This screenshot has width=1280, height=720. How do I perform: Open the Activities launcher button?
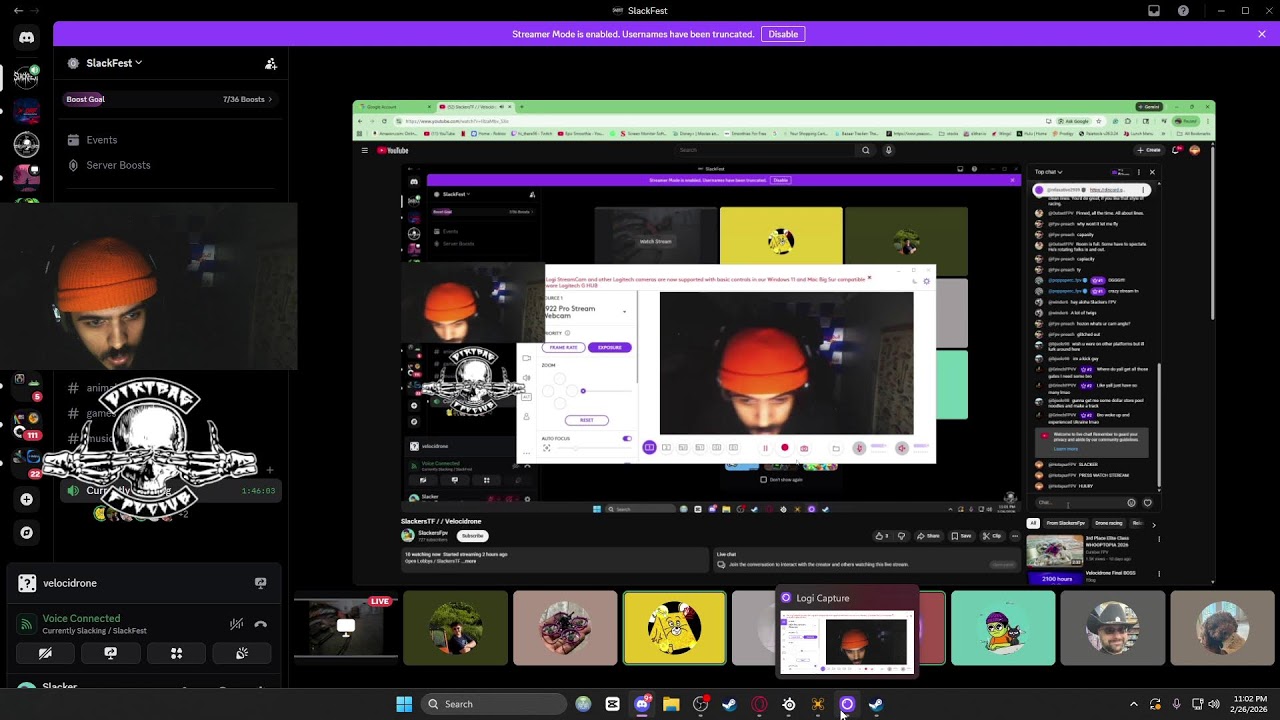point(176,653)
